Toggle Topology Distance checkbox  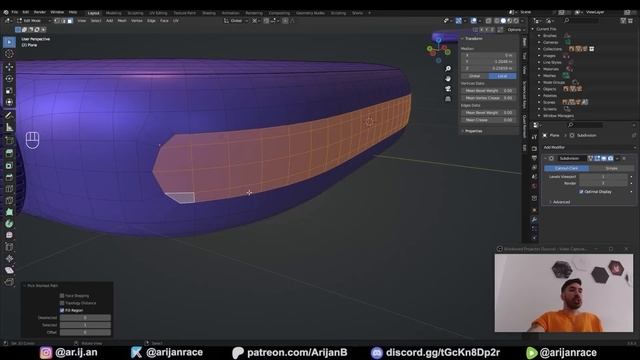tap(62, 303)
